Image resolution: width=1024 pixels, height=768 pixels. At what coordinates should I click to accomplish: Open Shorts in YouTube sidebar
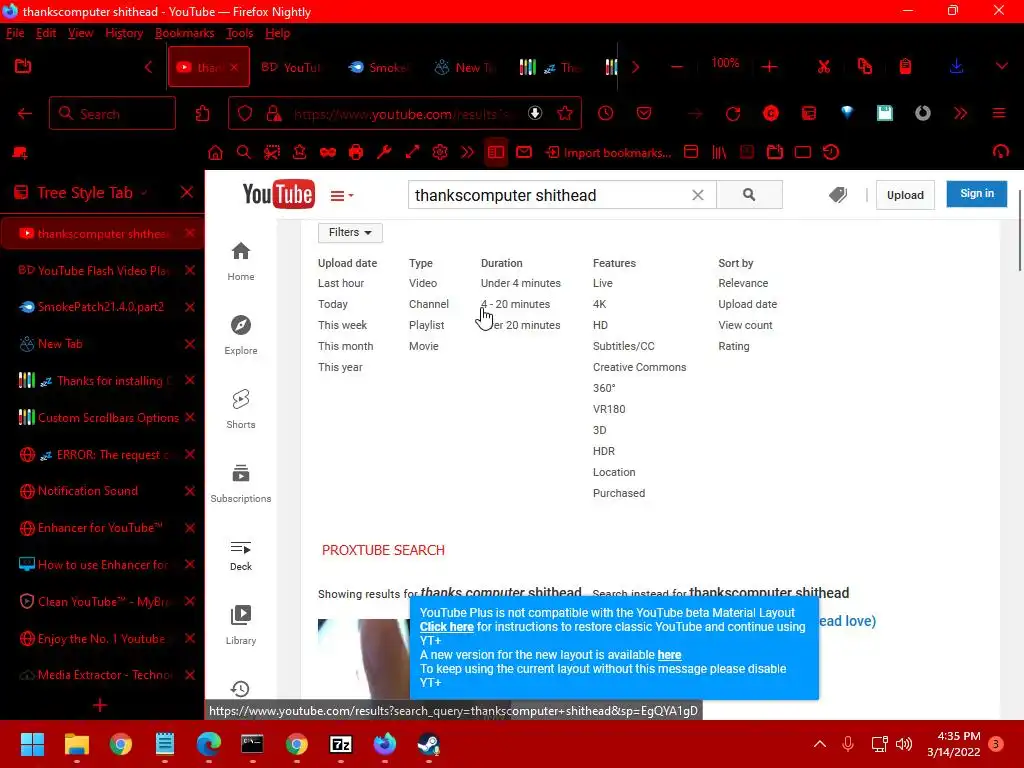coord(240,409)
